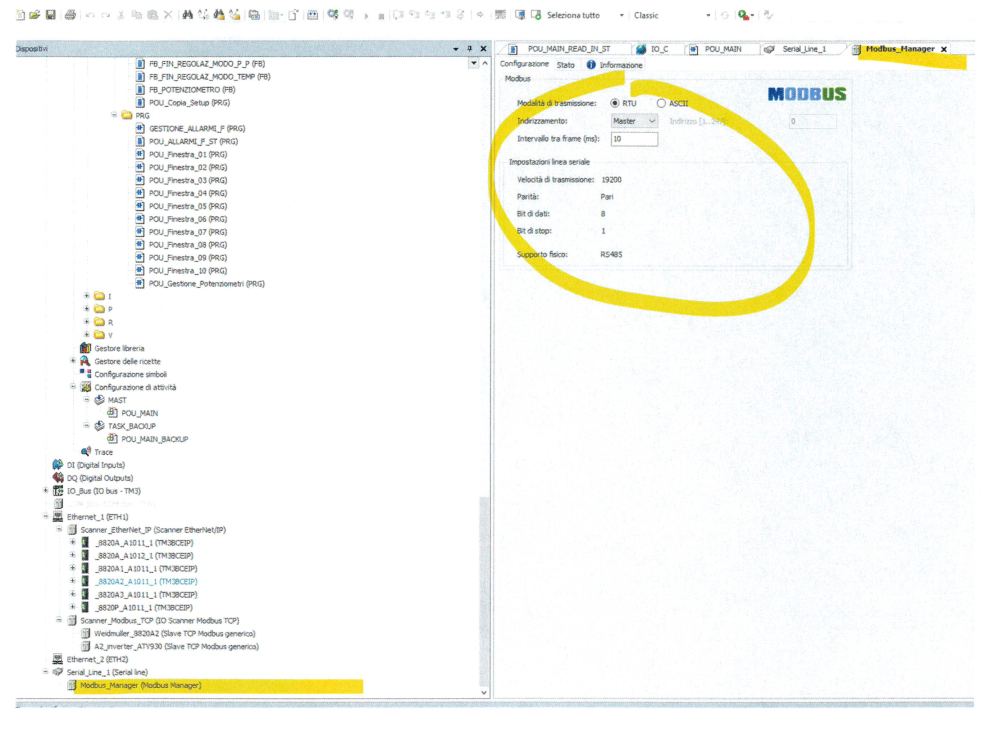The image size is (994, 736).
Task: Click the Gestore libreria icon
Action: [x=85, y=348]
